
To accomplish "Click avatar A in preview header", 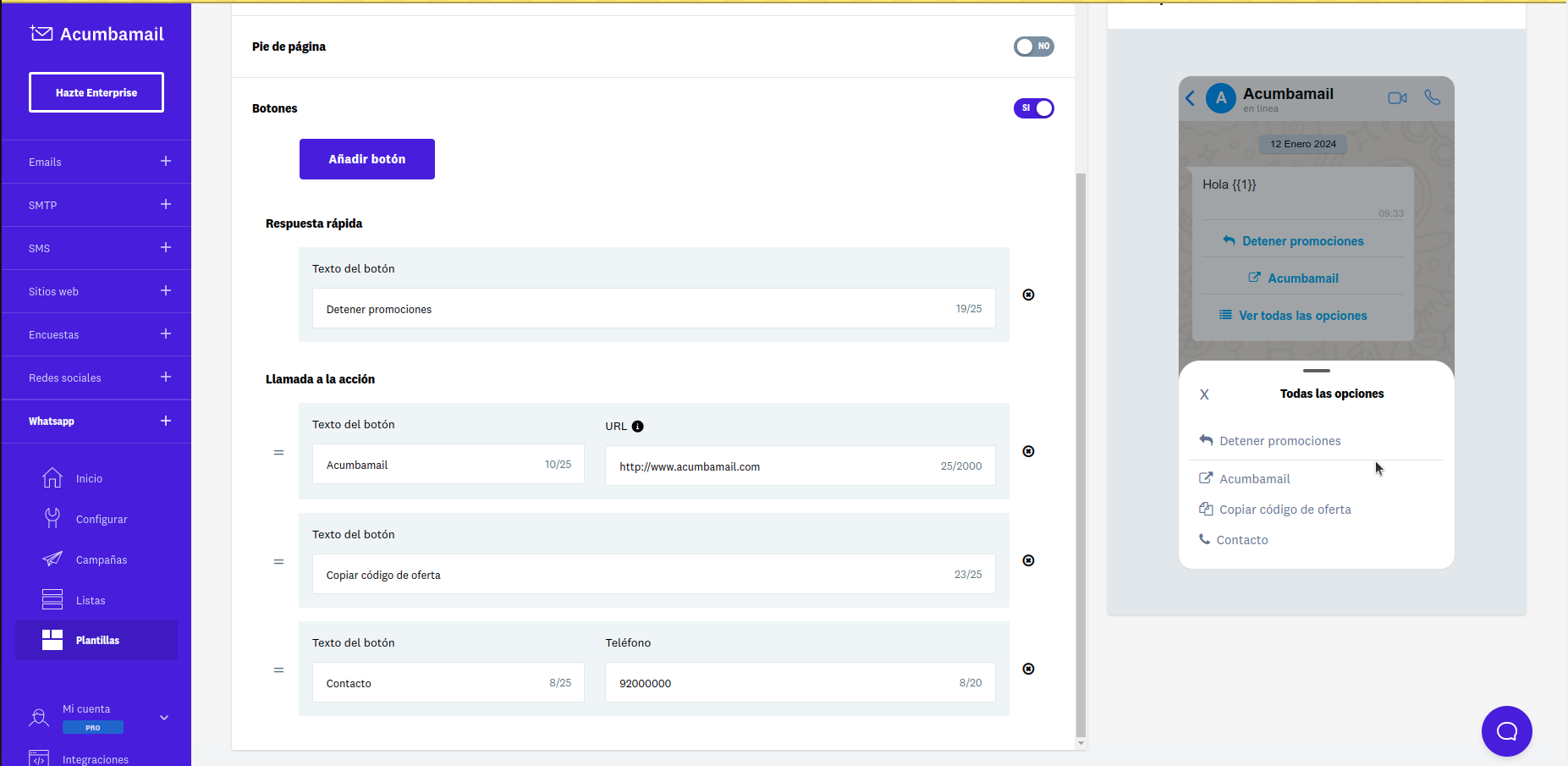I will click(x=1221, y=98).
